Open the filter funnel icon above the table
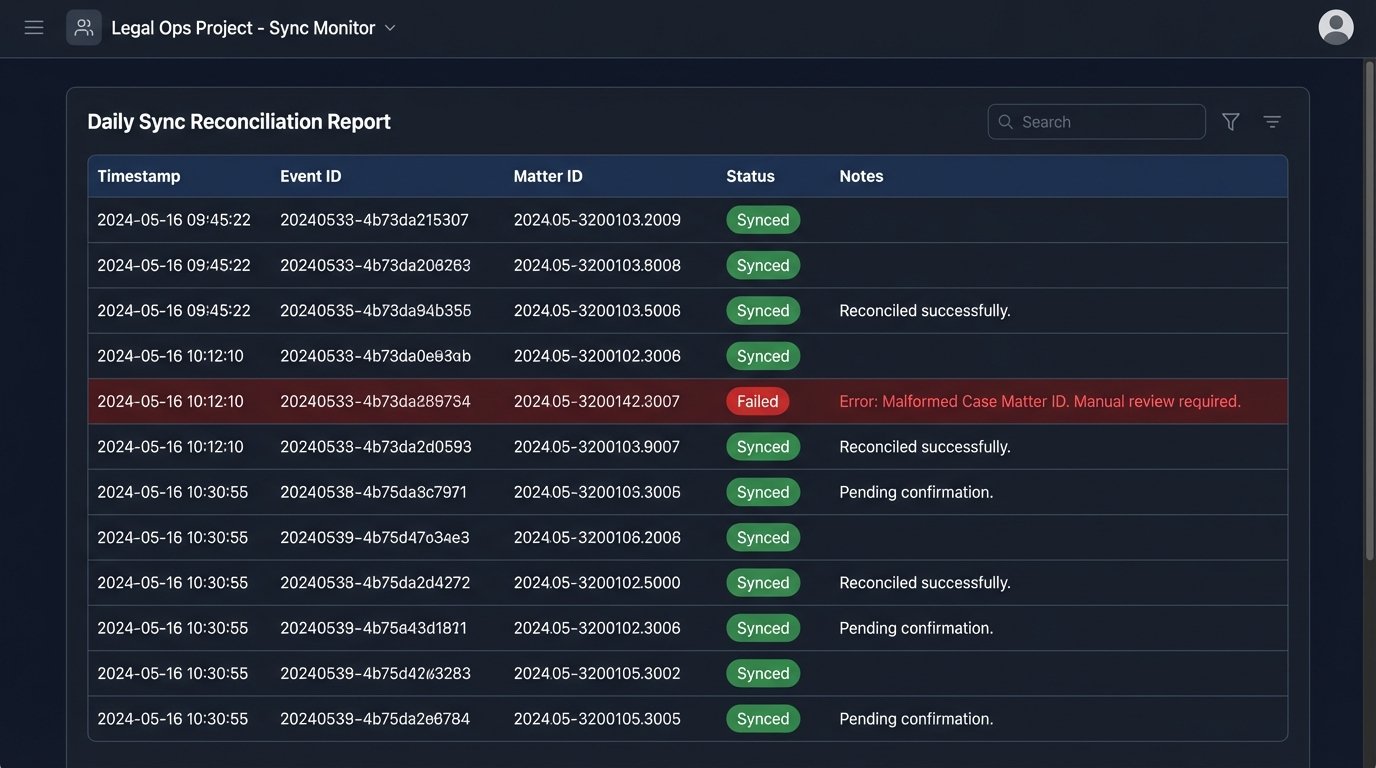Screen dimensions: 1376x768 (1230, 121)
